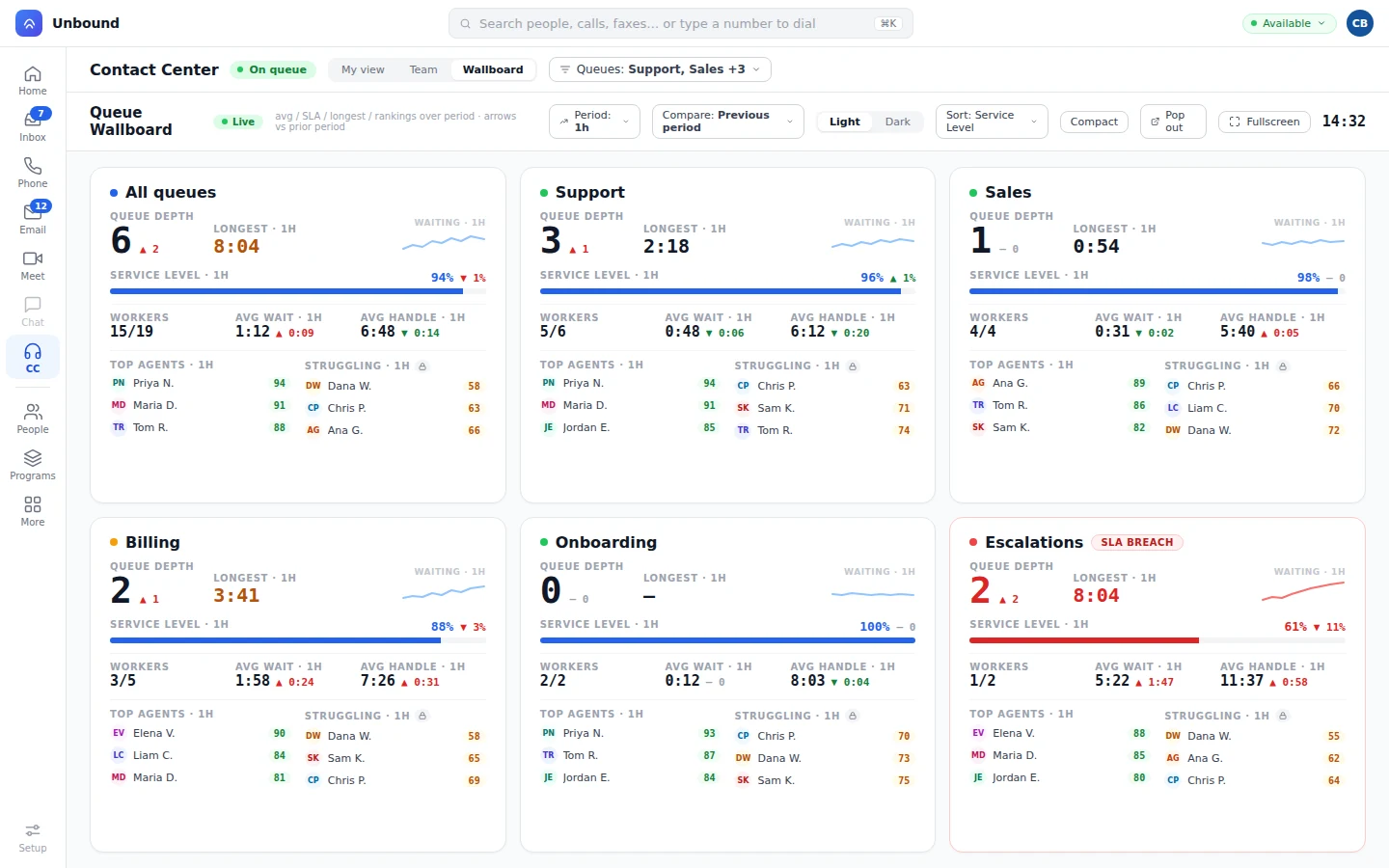Open Email with 12 unread
The width and height of the screenshot is (1389, 868).
33,220
